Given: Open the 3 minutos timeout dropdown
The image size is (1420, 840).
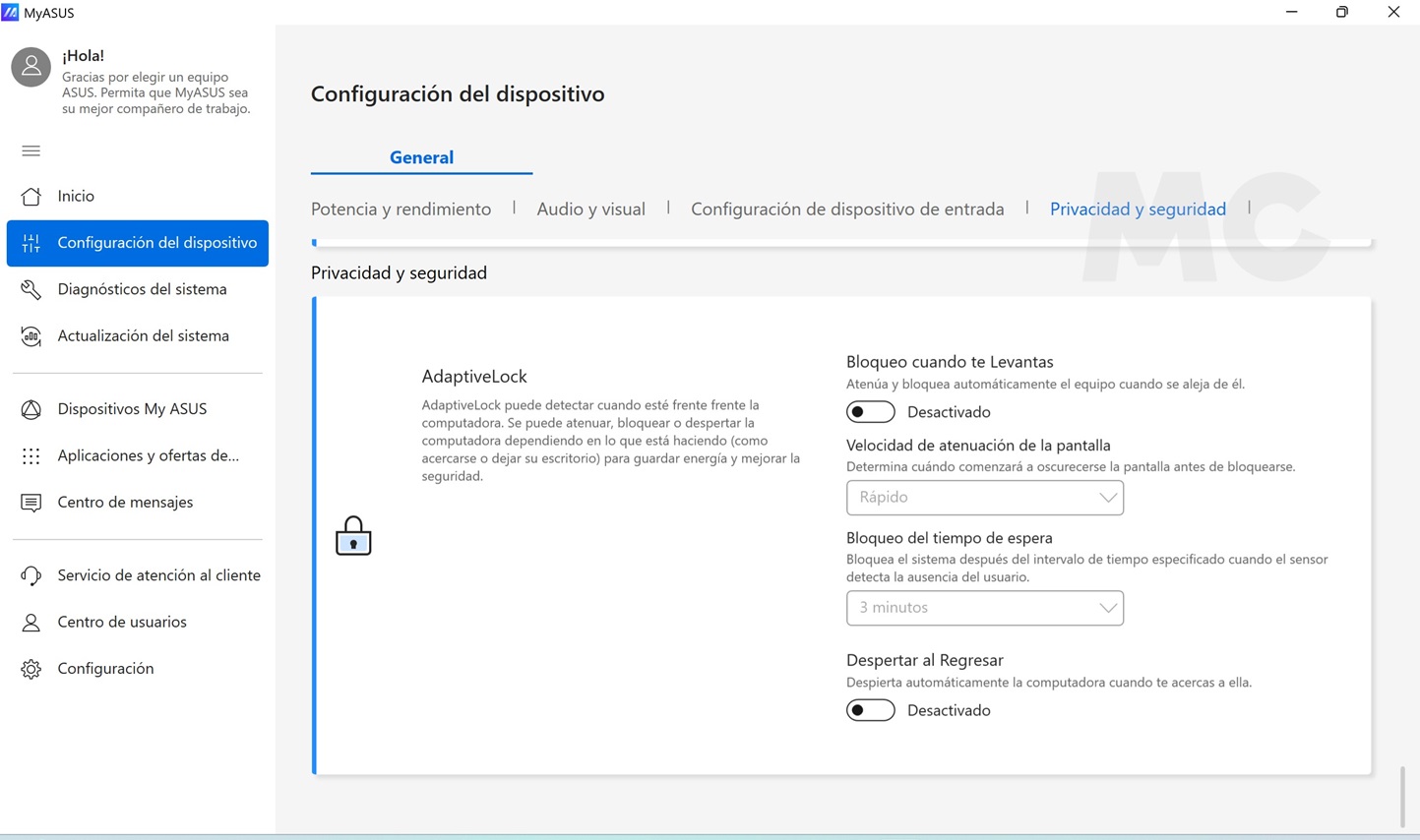Looking at the screenshot, I should [x=984, y=608].
